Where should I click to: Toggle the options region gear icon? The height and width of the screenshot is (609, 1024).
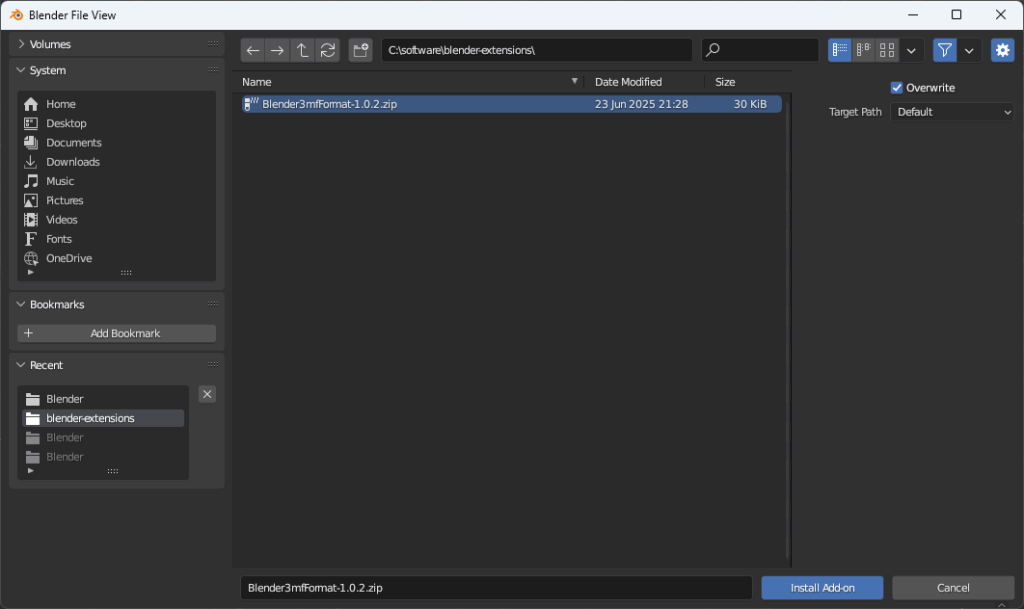pos(1002,50)
